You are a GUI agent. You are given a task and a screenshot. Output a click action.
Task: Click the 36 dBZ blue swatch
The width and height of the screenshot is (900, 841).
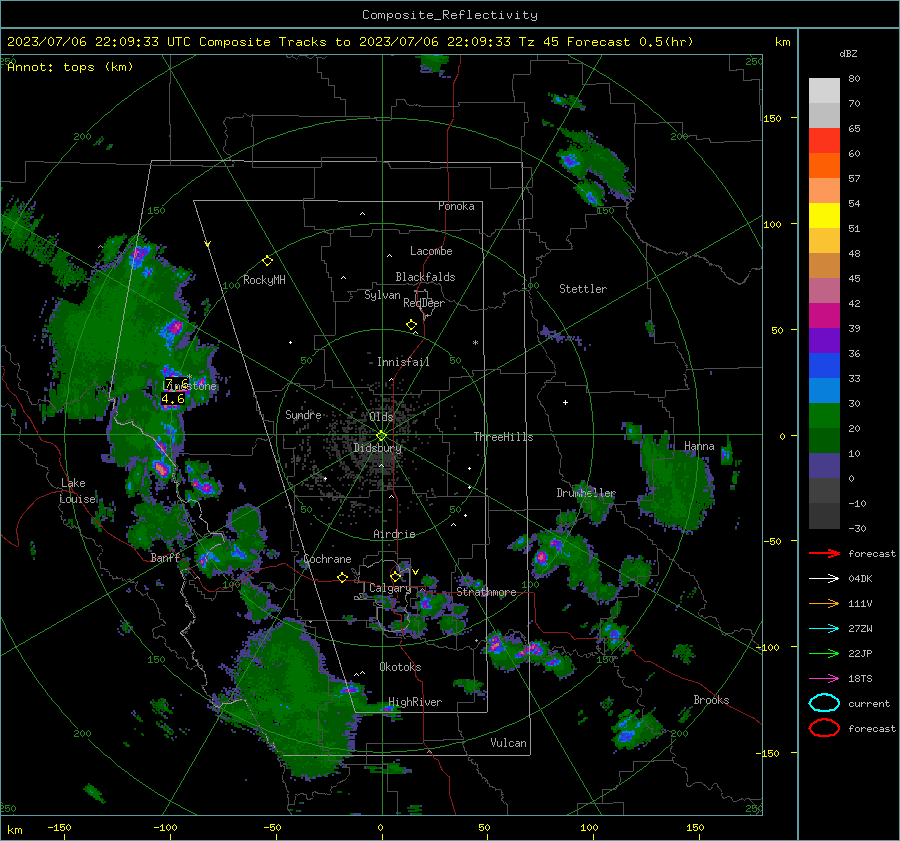click(824, 365)
